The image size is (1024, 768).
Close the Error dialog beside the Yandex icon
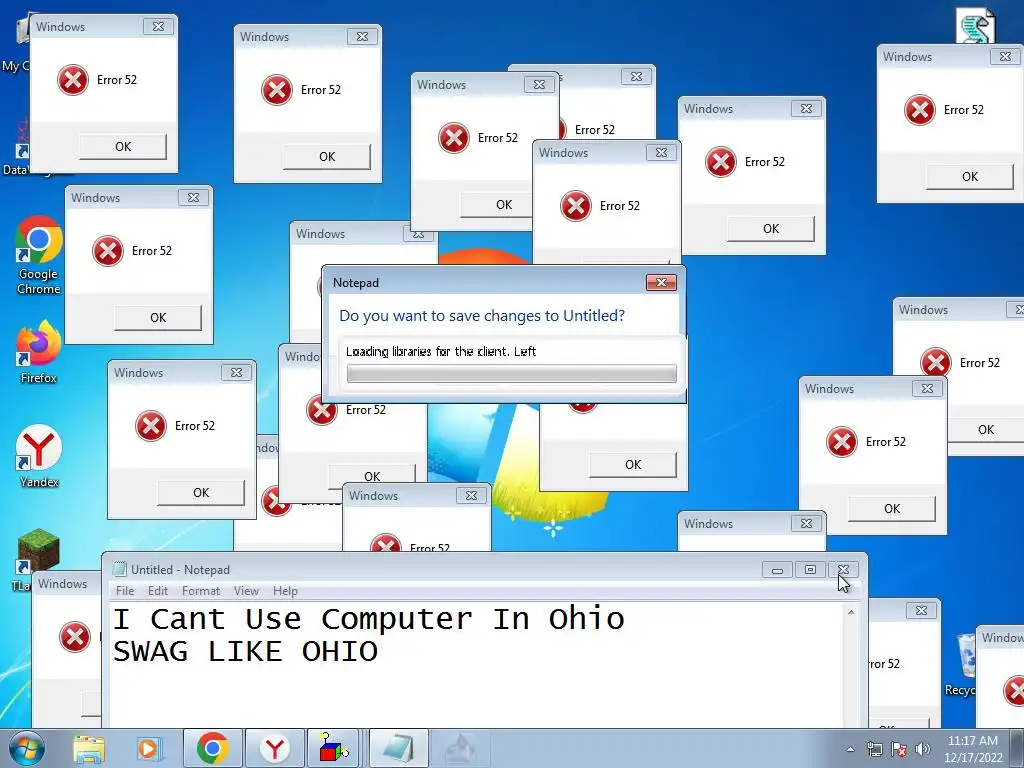[236, 373]
